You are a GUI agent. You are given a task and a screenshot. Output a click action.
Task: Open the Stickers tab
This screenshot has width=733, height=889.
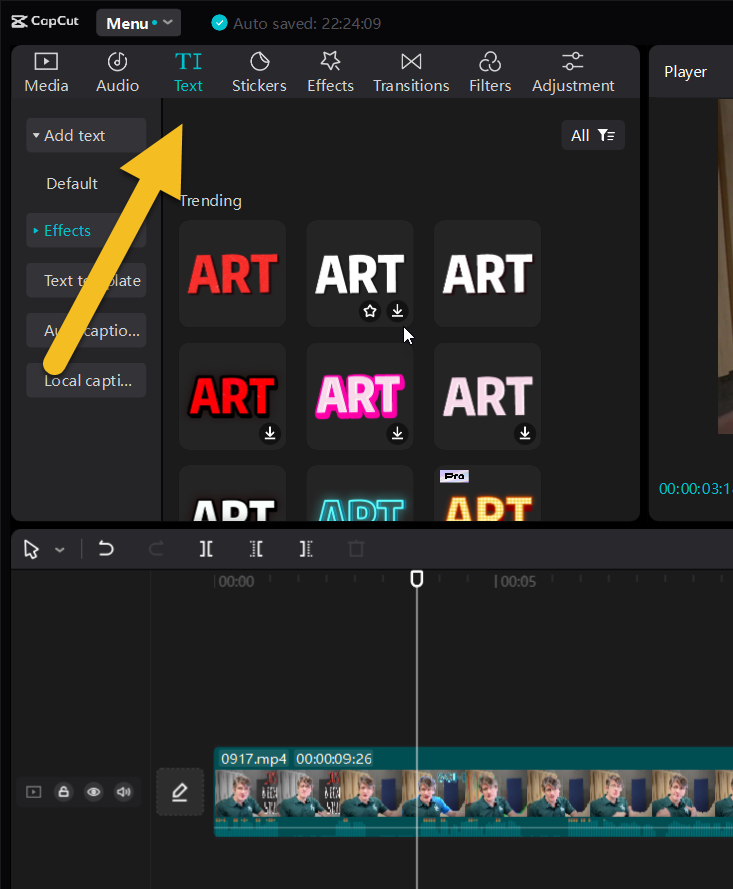259,73
